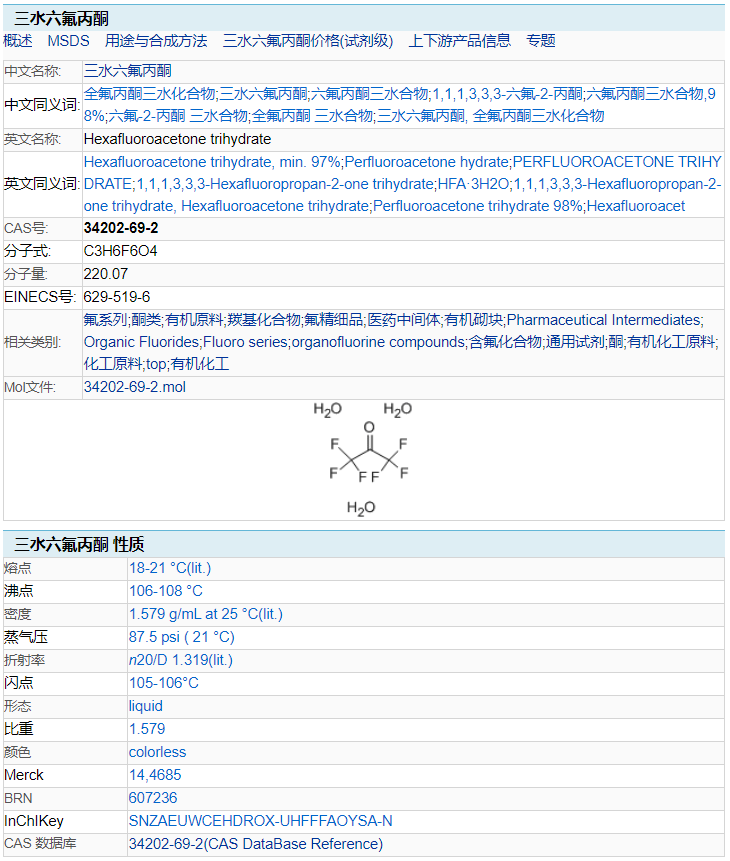This screenshot has width=730, height=861.
Task: Open the 有机砌块 category link
Action: 473,320
